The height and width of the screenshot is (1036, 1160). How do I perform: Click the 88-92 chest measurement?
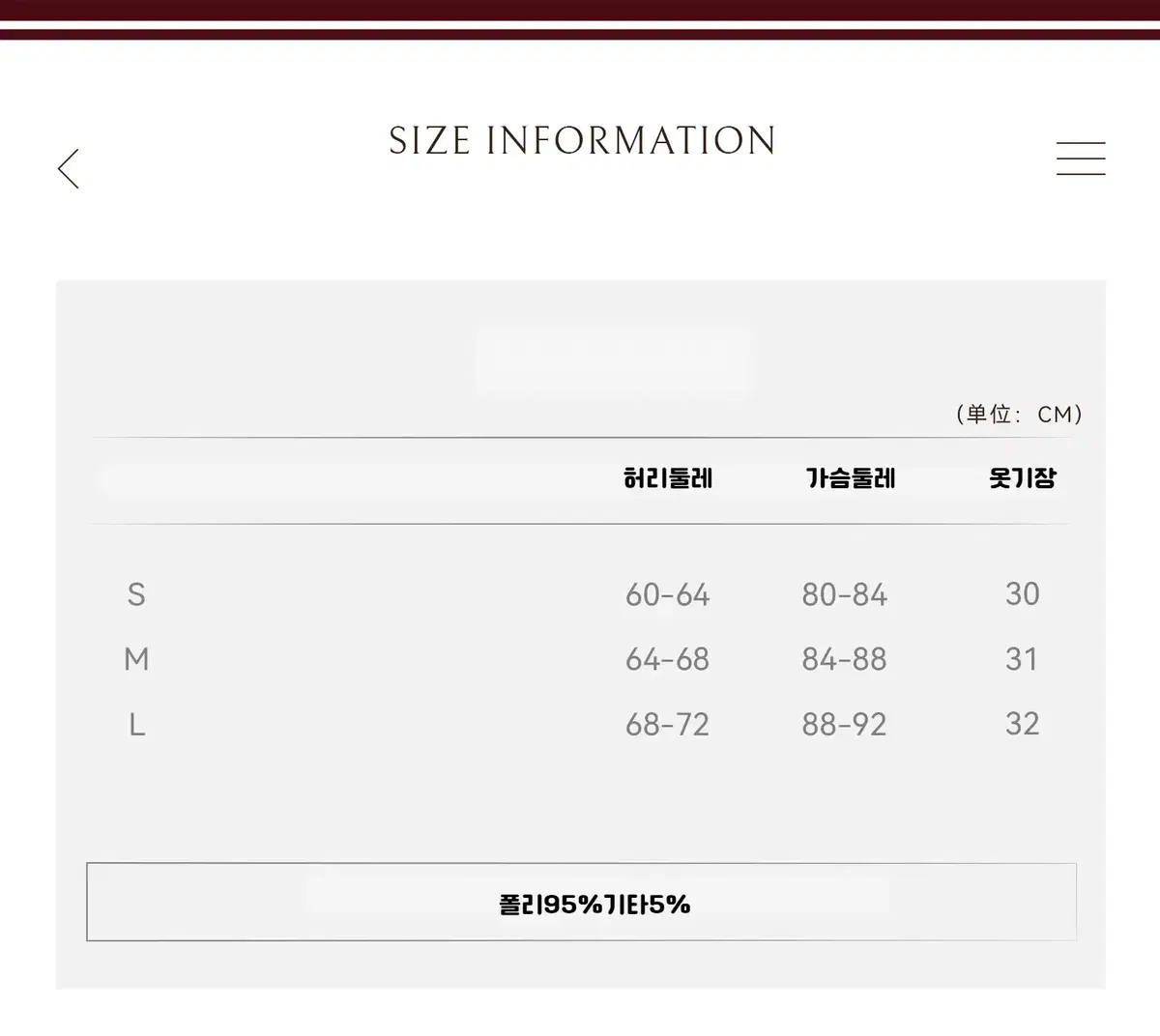tap(844, 724)
